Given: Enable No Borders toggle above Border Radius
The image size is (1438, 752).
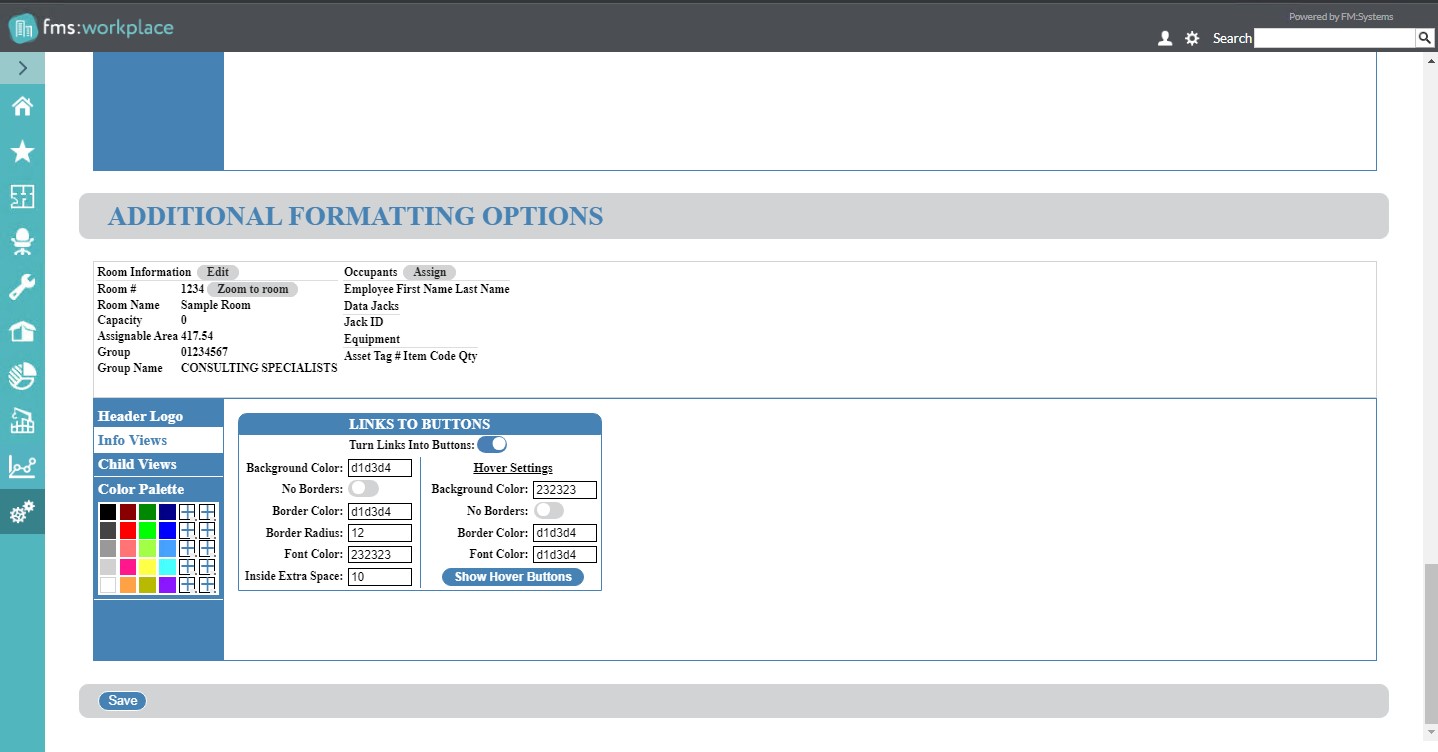Looking at the screenshot, I should [x=364, y=488].
